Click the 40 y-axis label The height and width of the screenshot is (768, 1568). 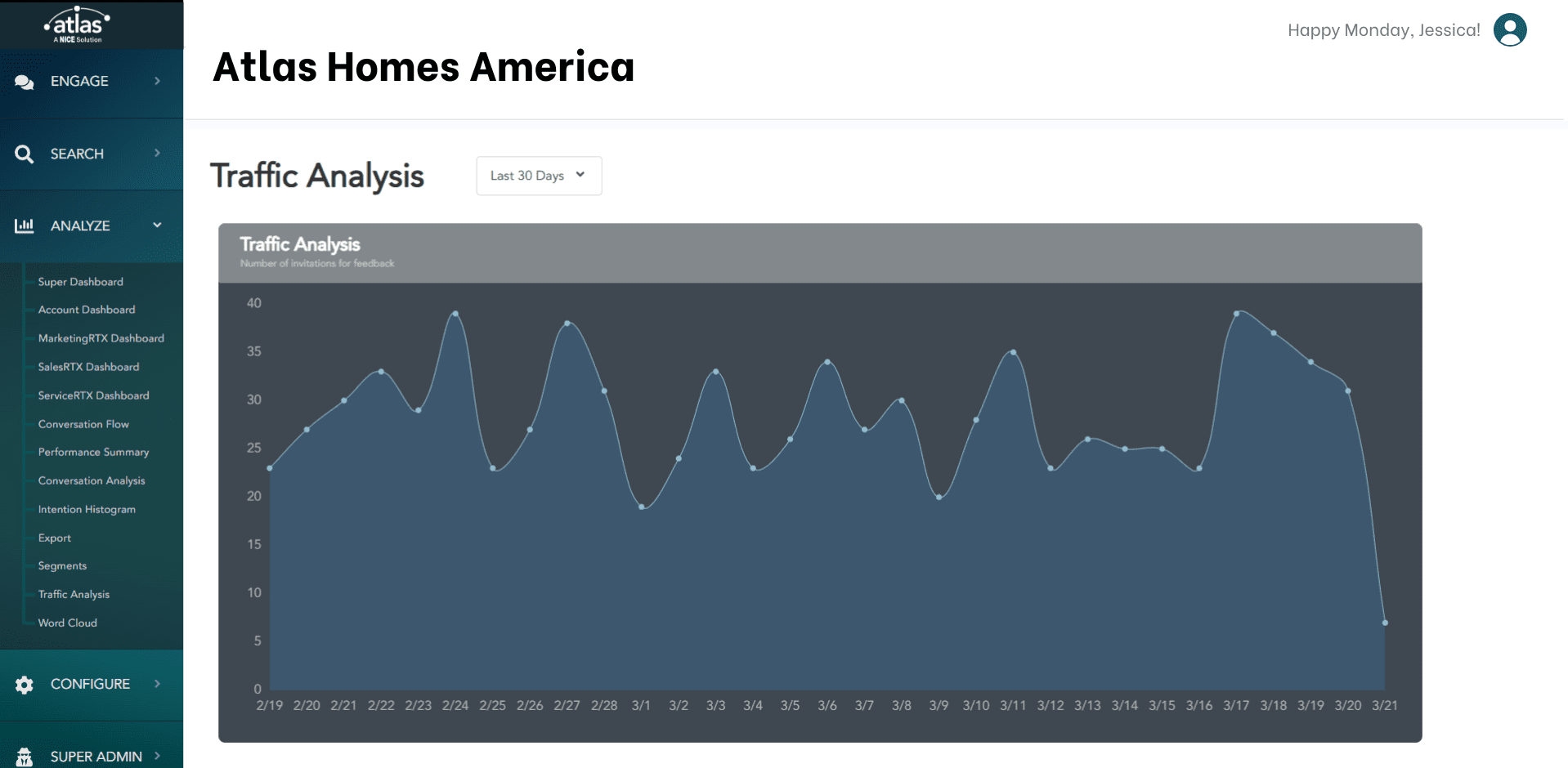tap(254, 303)
